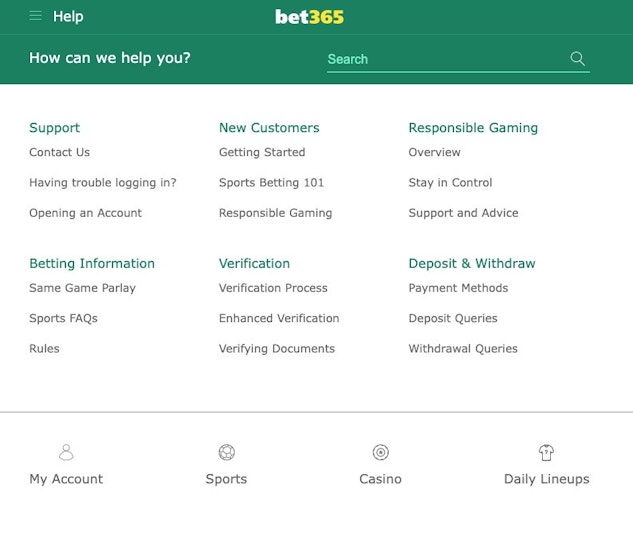Click the bet365 logo
The width and height of the screenshot is (633, 533).
click(309, 16)
